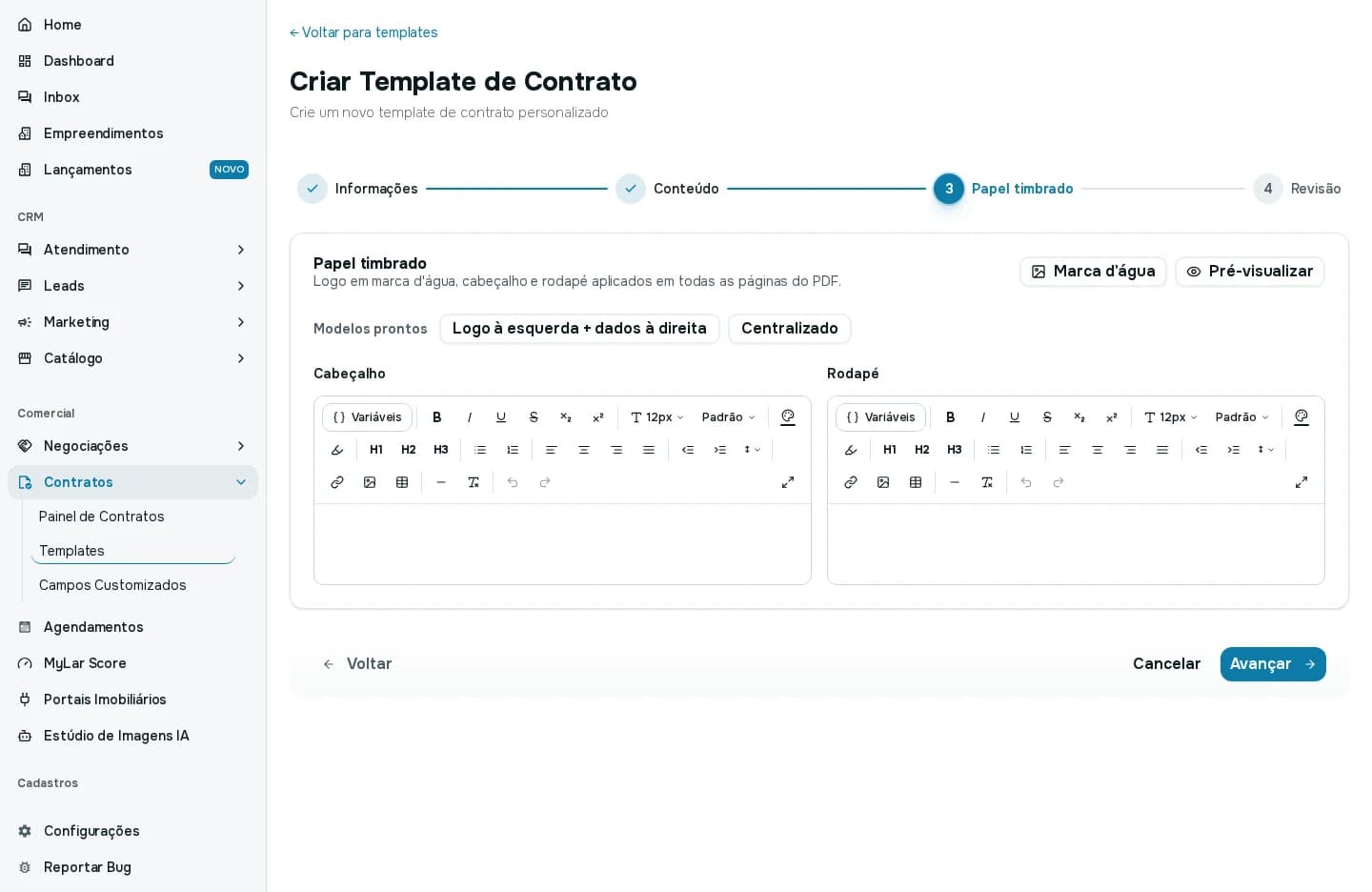
Task: Open highlight tool in Cabeçalho editor
Action: pyautogui.click(x=337, y=450)
